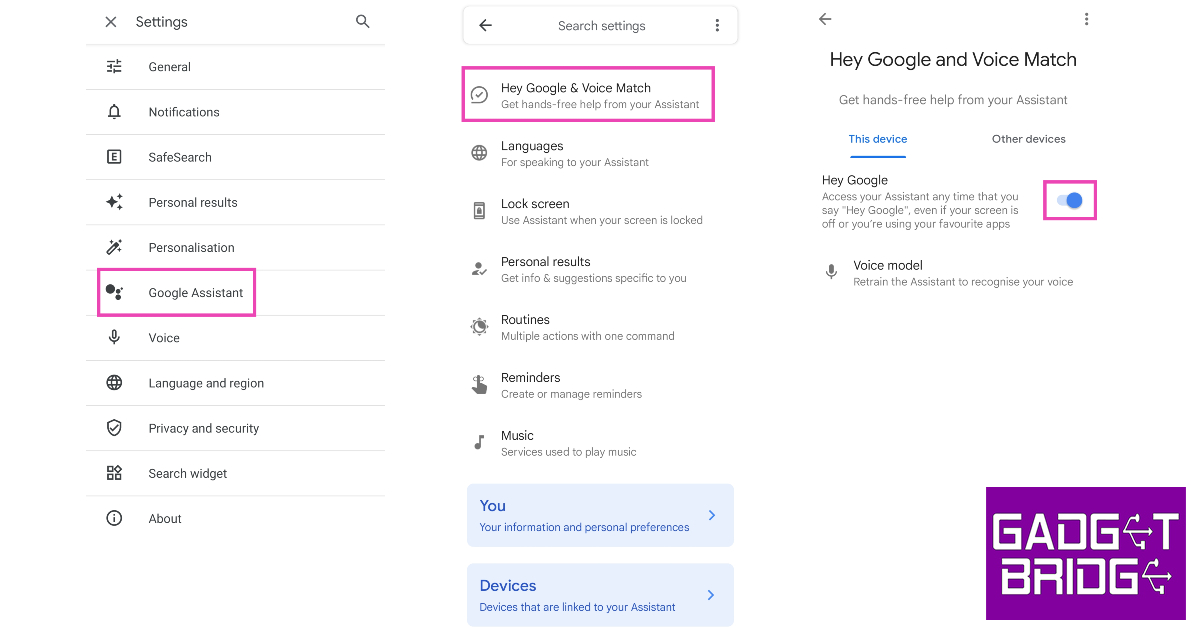Tap the Voice microphone icon

tap(114, 338)
